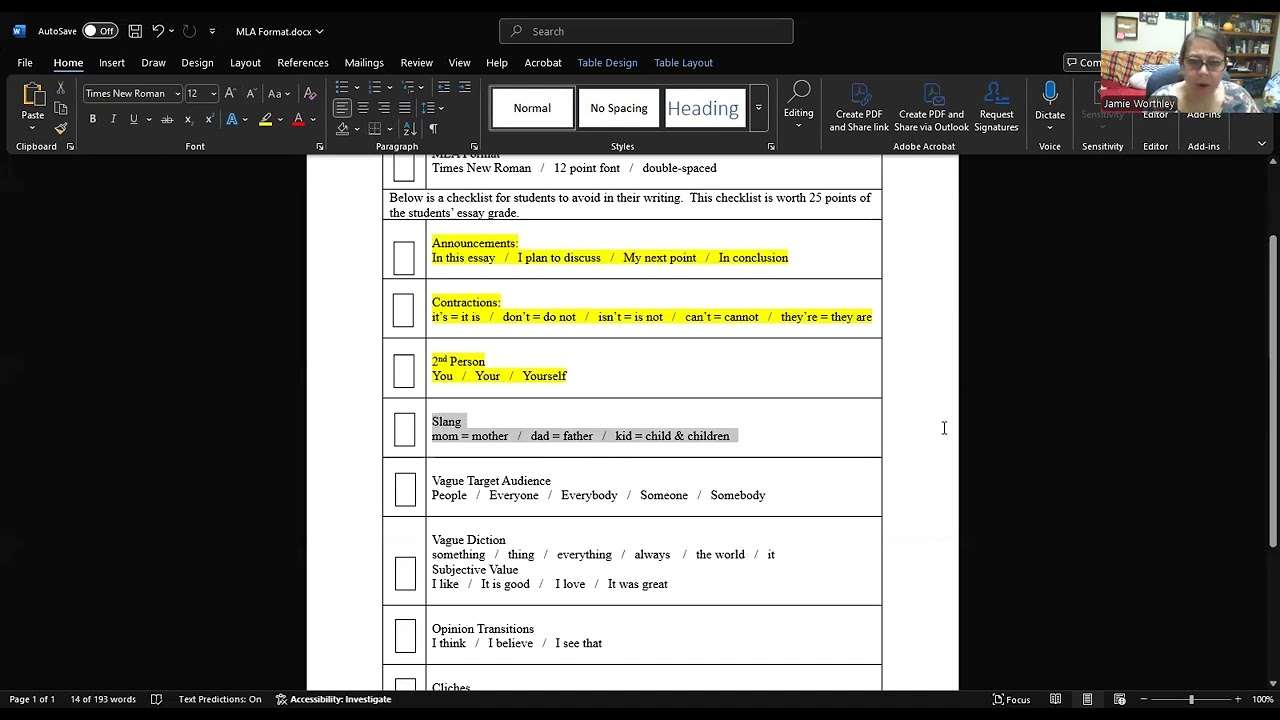
Task: Toggle Focus mode in status bar
Action: point(1011,699)
